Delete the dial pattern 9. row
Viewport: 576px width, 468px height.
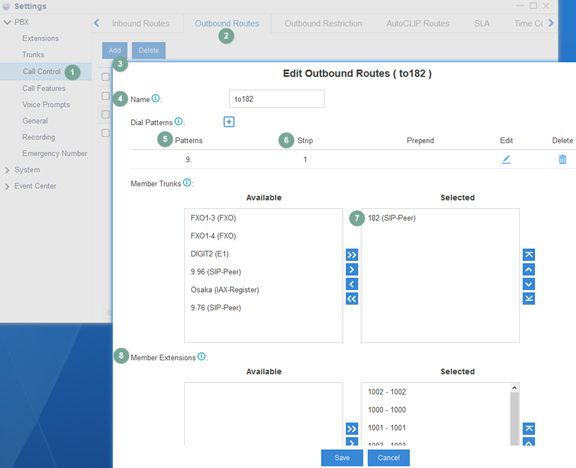562,159
